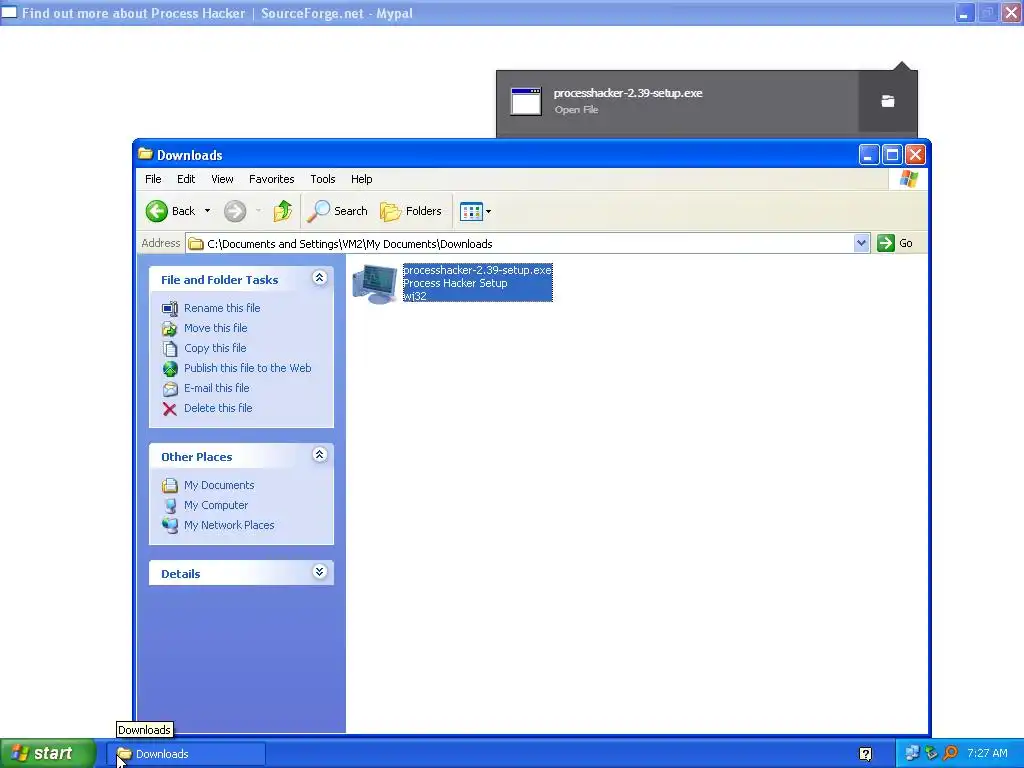Click 'Copy this file' link
1024x768 pixels.
coord(215,348)
